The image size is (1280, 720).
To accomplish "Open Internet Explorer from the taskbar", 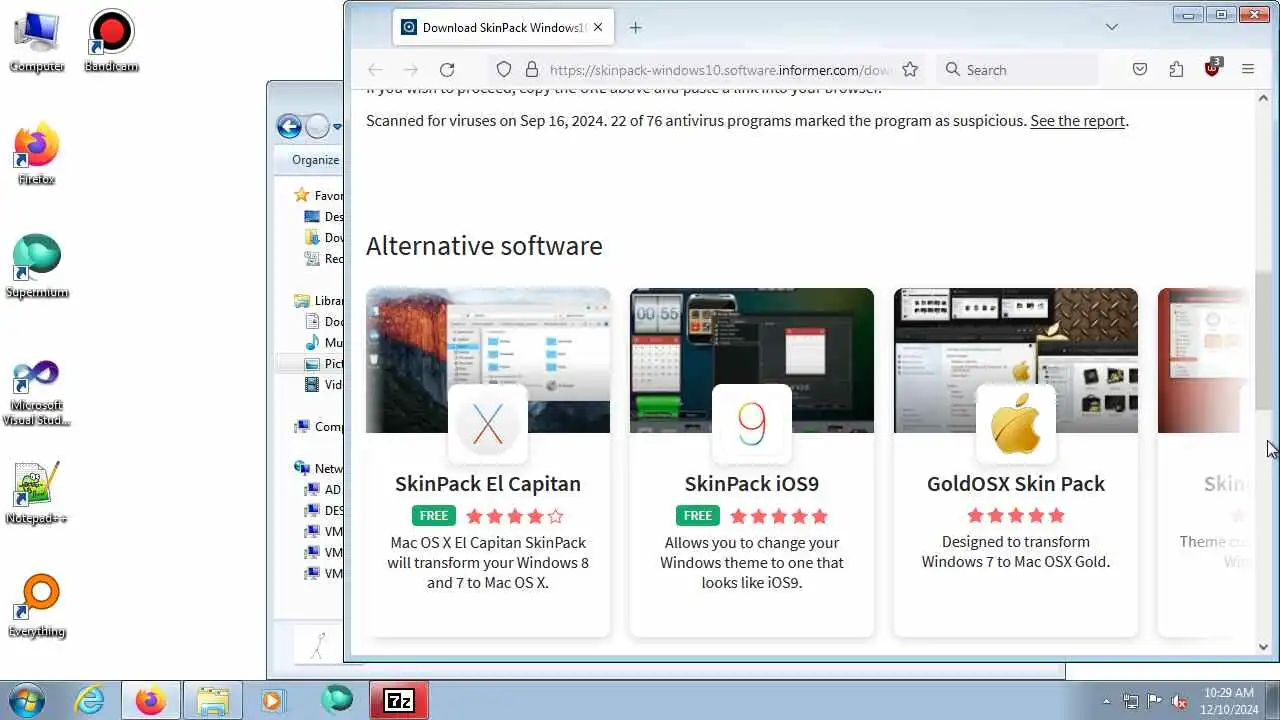I will [89, 700].
